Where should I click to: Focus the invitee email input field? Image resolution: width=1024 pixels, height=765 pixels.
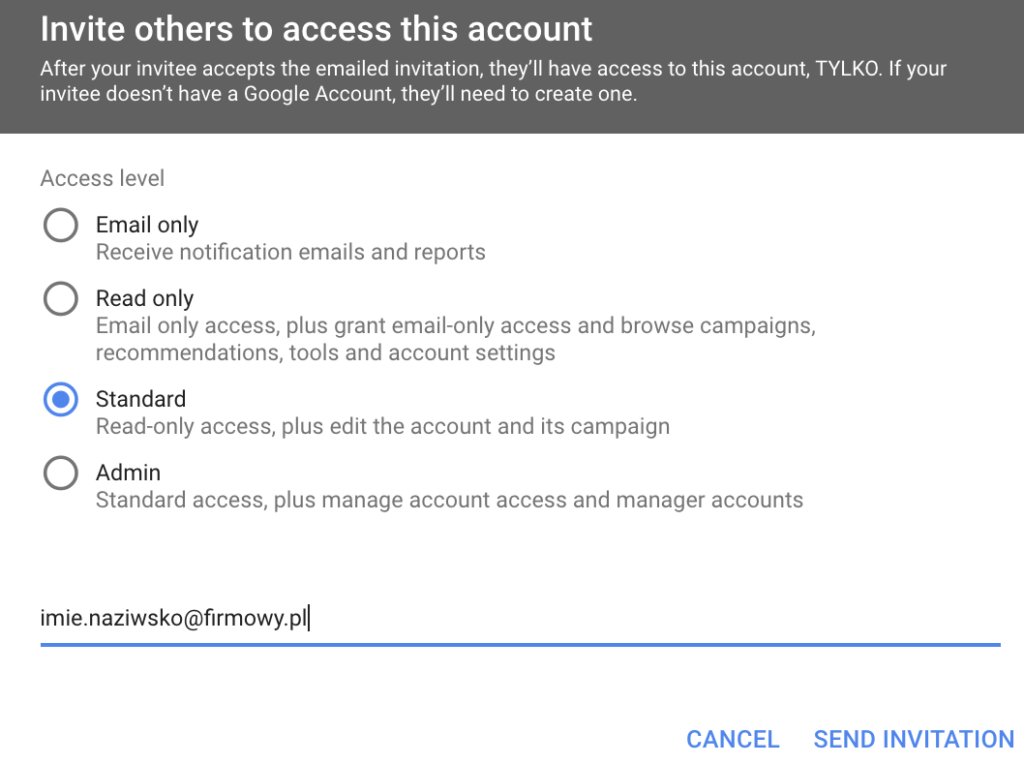click(x=520, y=619)
